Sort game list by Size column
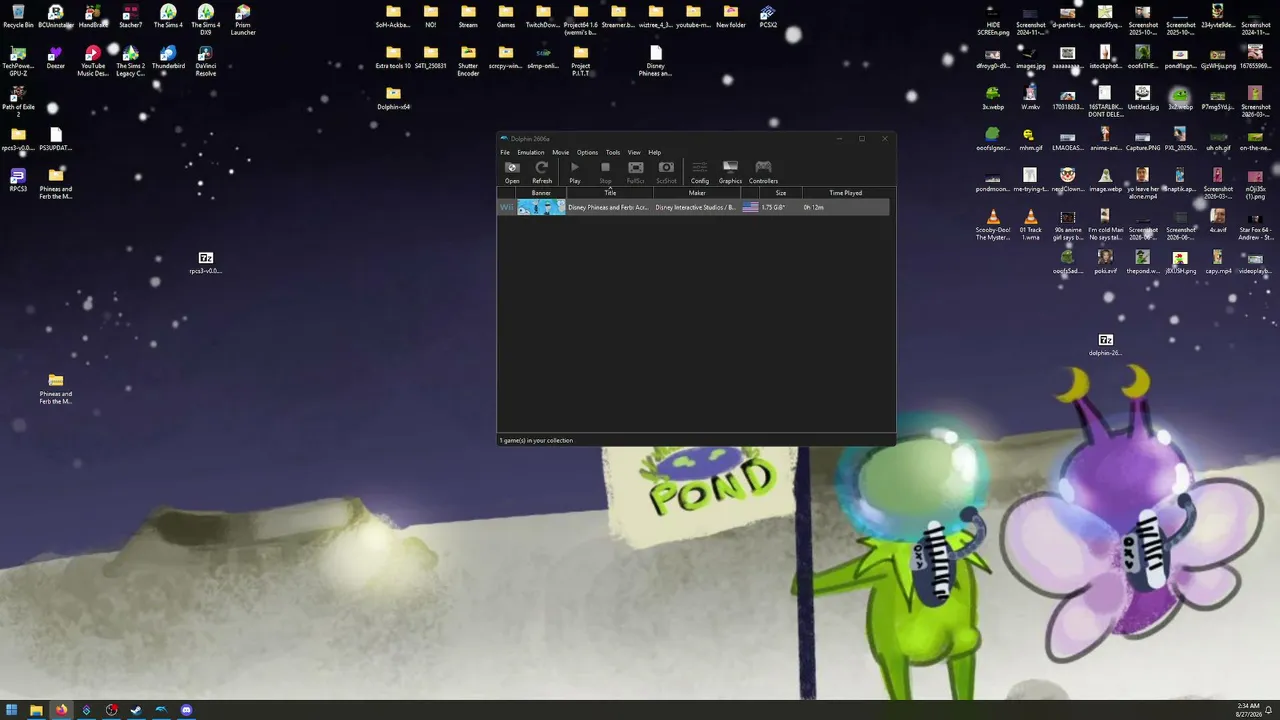The width and height of the screenshot is (1280, 720). [781, 193]
